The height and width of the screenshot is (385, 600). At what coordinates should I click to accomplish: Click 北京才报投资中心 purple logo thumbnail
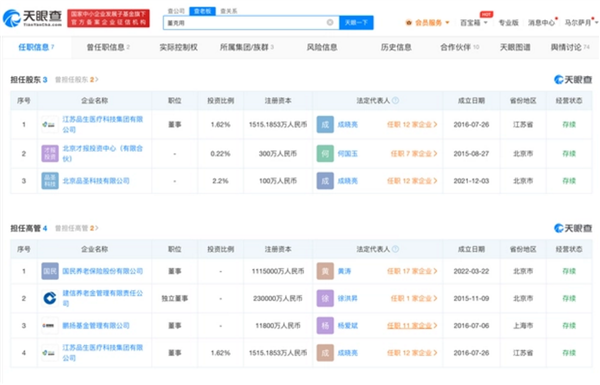click(x=50, y=153)
